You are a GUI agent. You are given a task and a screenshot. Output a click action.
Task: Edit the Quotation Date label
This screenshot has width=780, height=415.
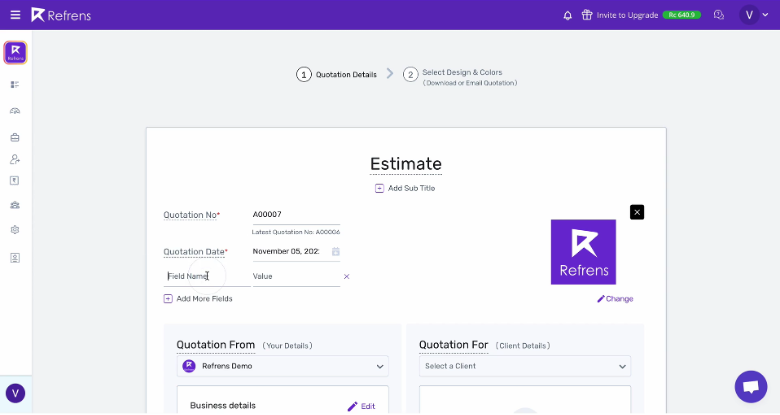click(195, 252)
